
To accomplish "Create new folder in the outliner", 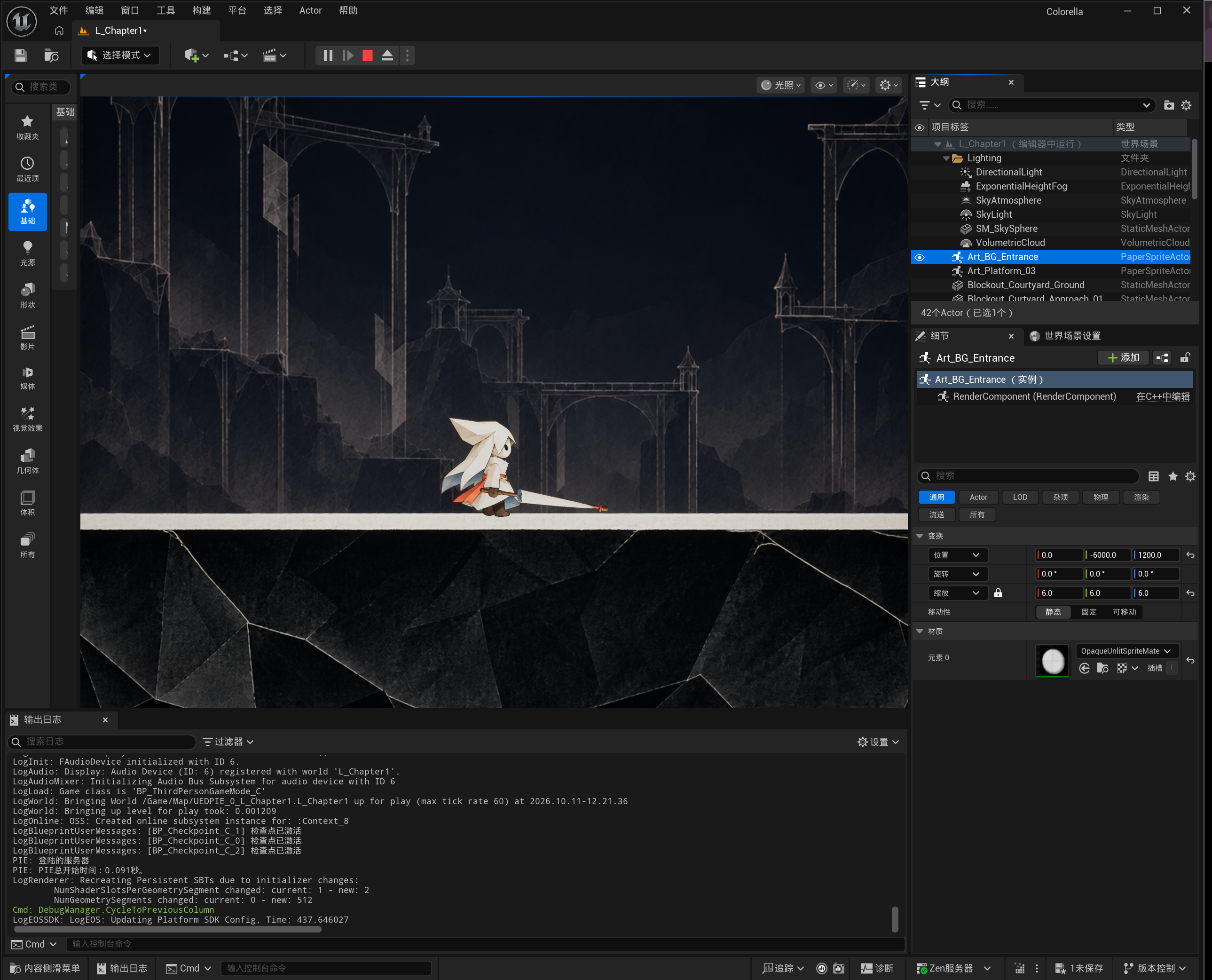I will 1169,105.
